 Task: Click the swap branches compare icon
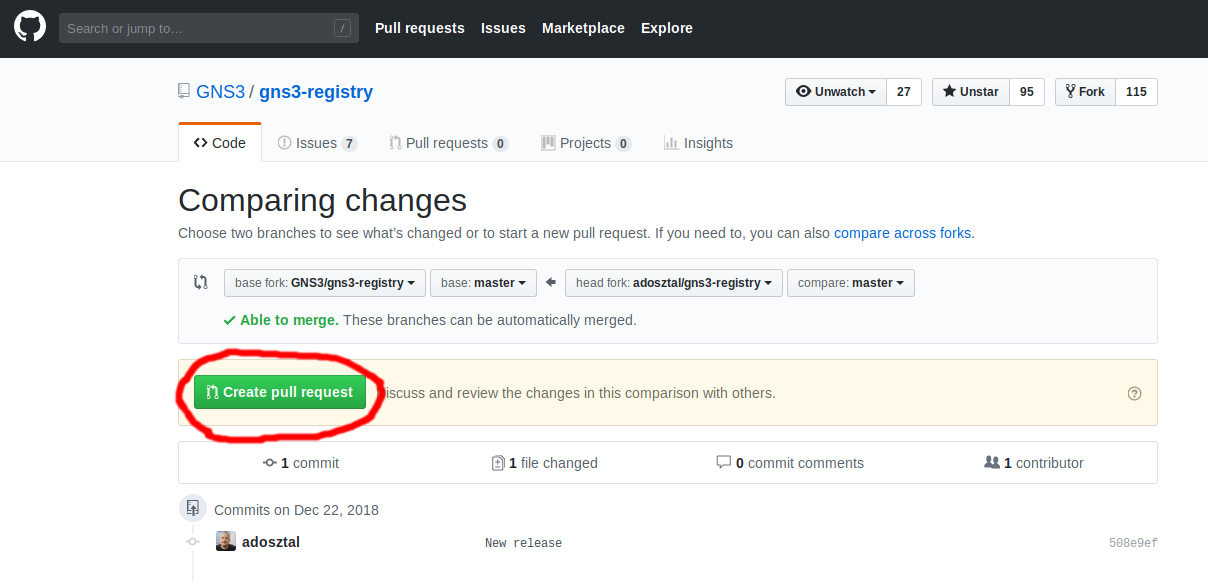coord(201,283)
